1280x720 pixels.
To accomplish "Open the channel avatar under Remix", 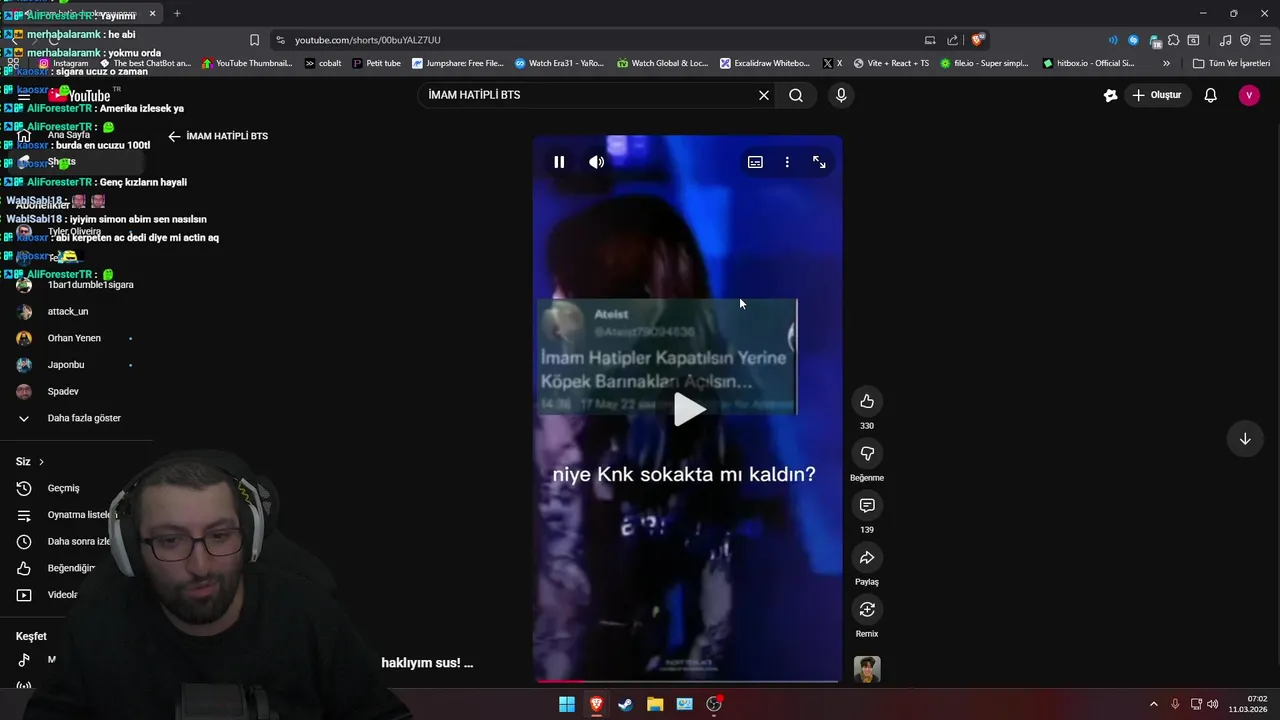I will (x=867, y=669).
